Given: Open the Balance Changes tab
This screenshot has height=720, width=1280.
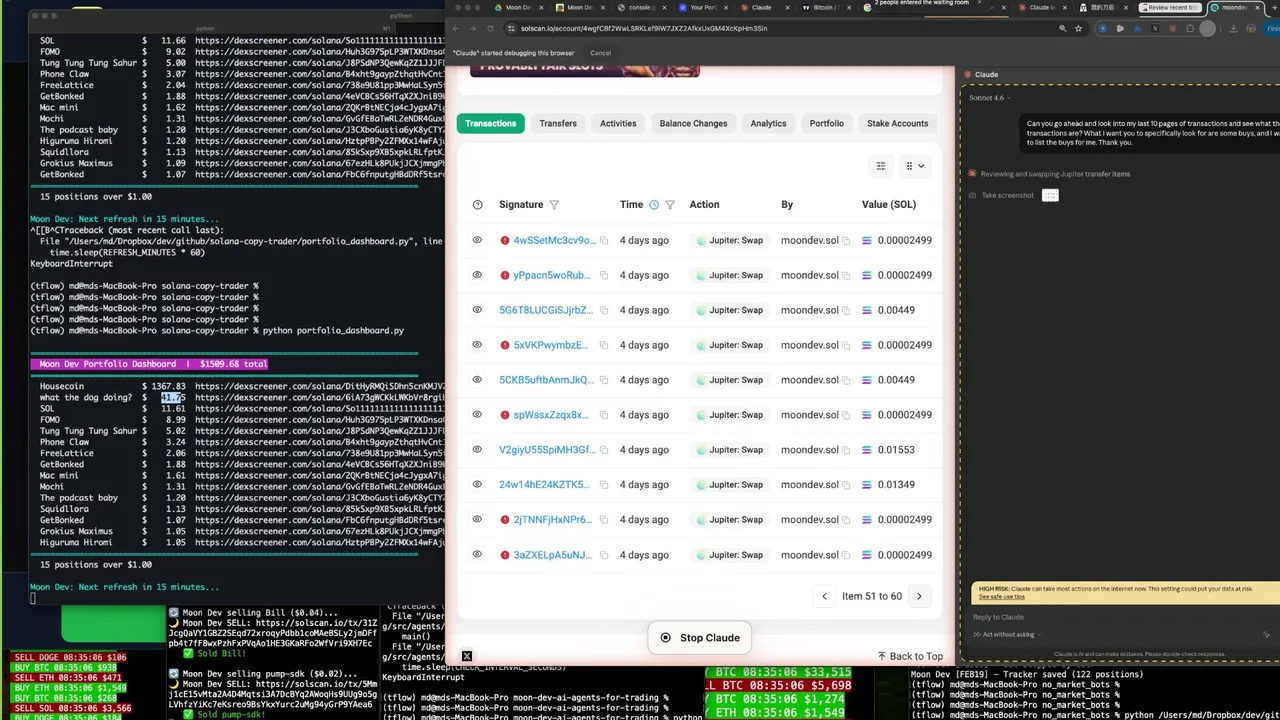Looking at the screenshot, I should pos(693,123).
